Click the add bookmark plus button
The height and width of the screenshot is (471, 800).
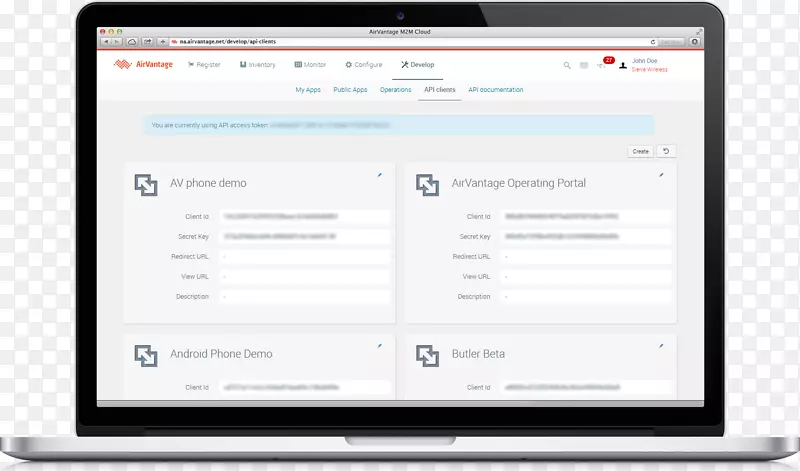162,42
